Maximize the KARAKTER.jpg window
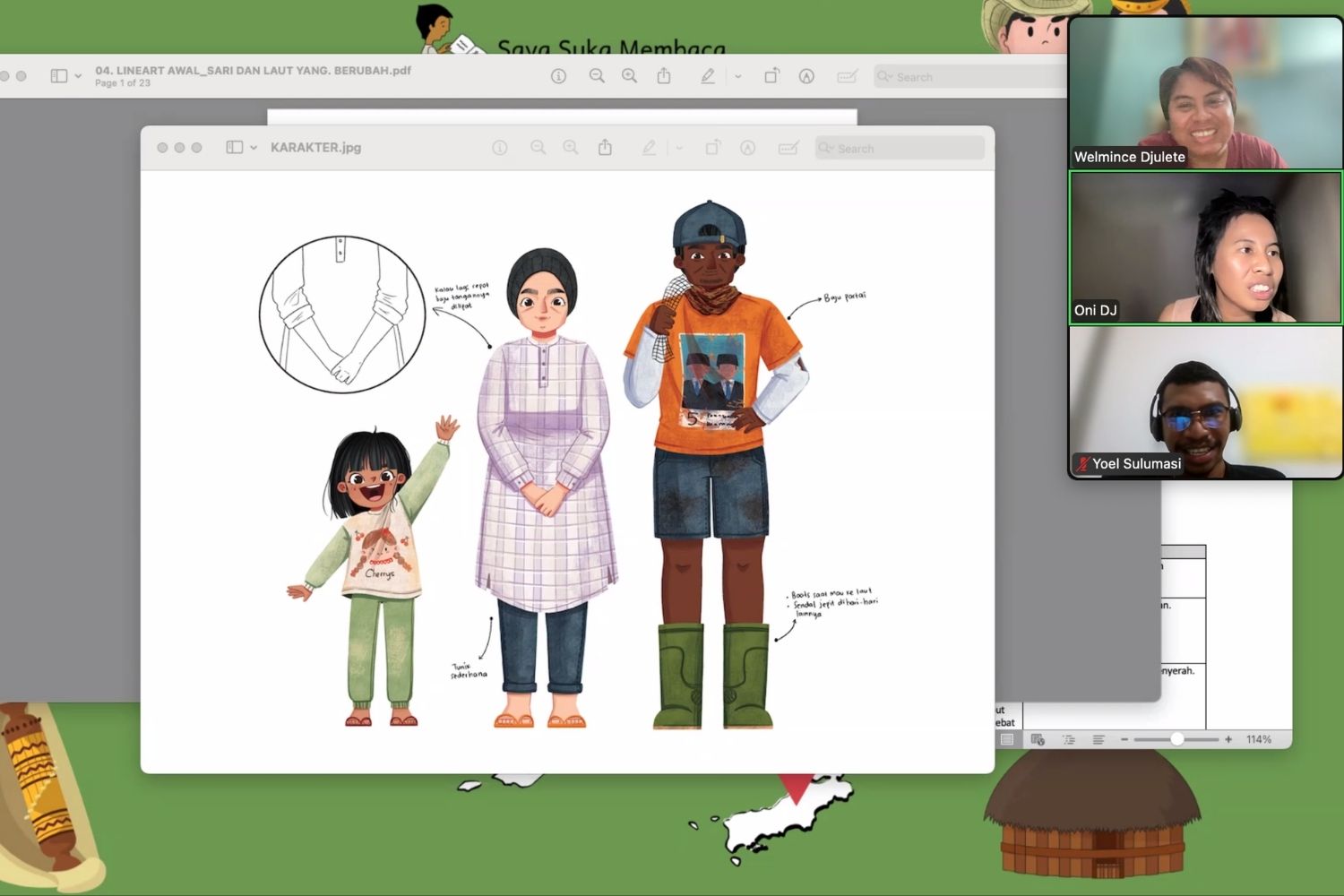Viewport: 1344px width, 896px height. pyautogui.click(x=196, y=148)
